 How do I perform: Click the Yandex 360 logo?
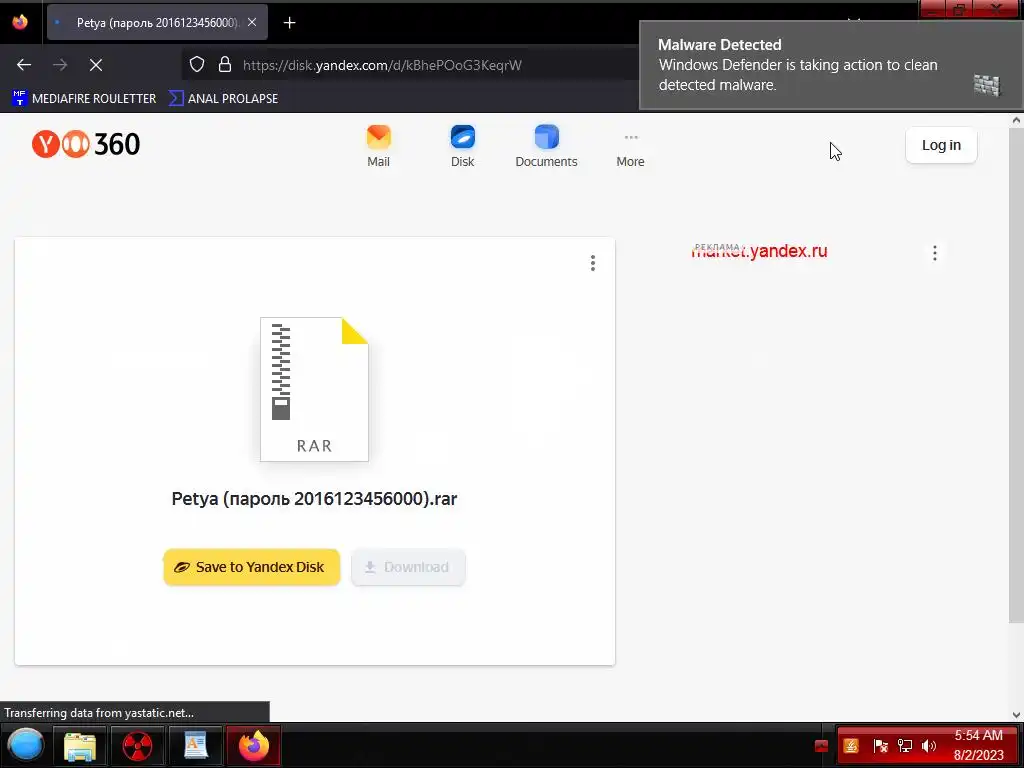(86, 144)
